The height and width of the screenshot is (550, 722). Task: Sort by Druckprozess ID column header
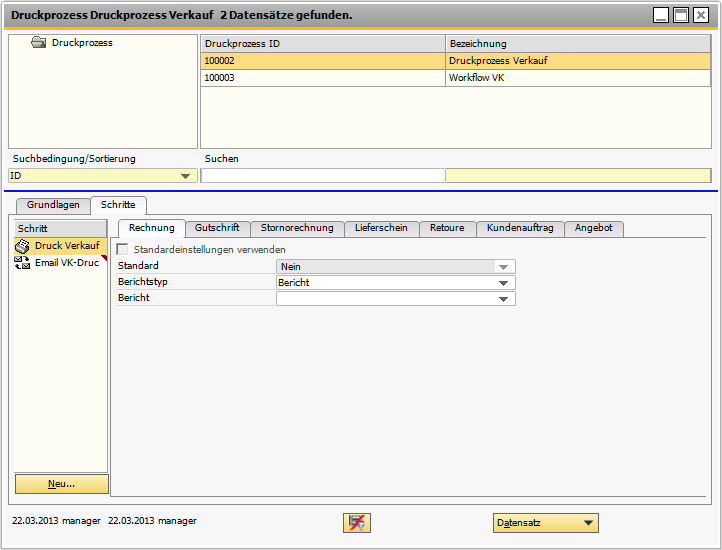point(322,44)
